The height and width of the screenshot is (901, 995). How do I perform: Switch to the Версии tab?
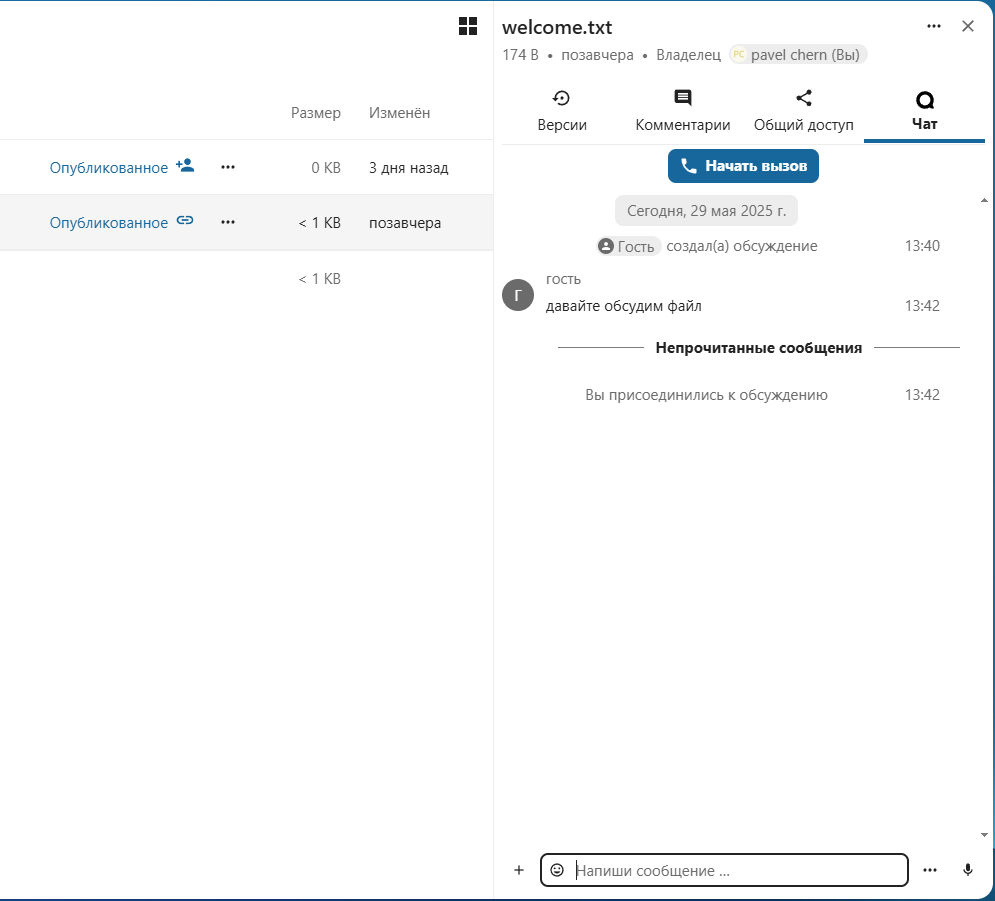tap(562, 111)
